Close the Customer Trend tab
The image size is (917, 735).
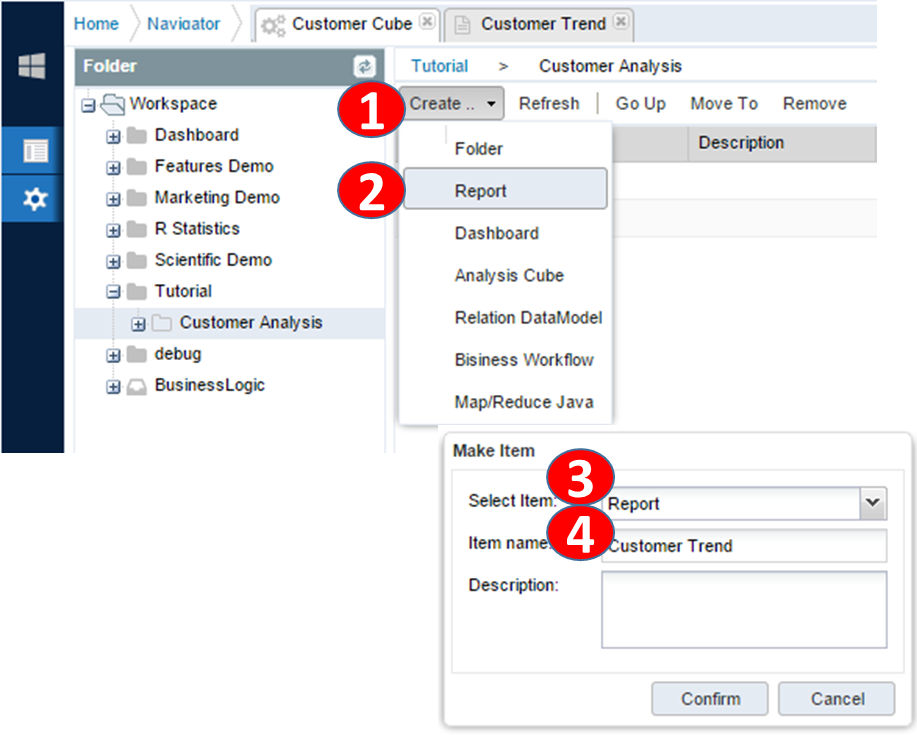pyautogui.click(x=620, y=21)
